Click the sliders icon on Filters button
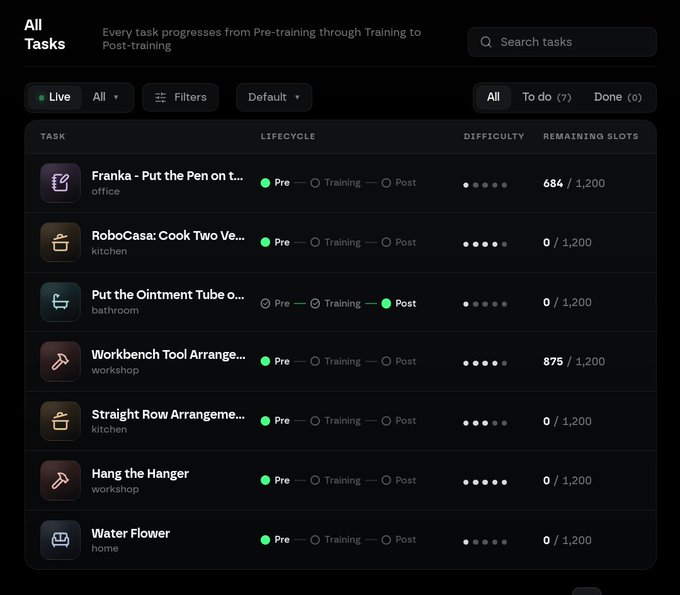 tap(160, 97)
